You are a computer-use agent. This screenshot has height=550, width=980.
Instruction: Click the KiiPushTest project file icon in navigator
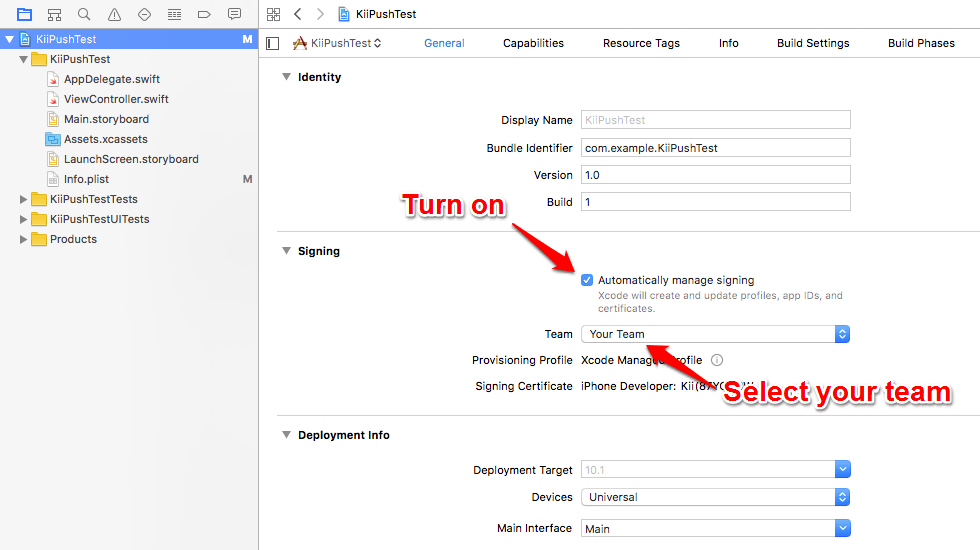tap(25, 39)
